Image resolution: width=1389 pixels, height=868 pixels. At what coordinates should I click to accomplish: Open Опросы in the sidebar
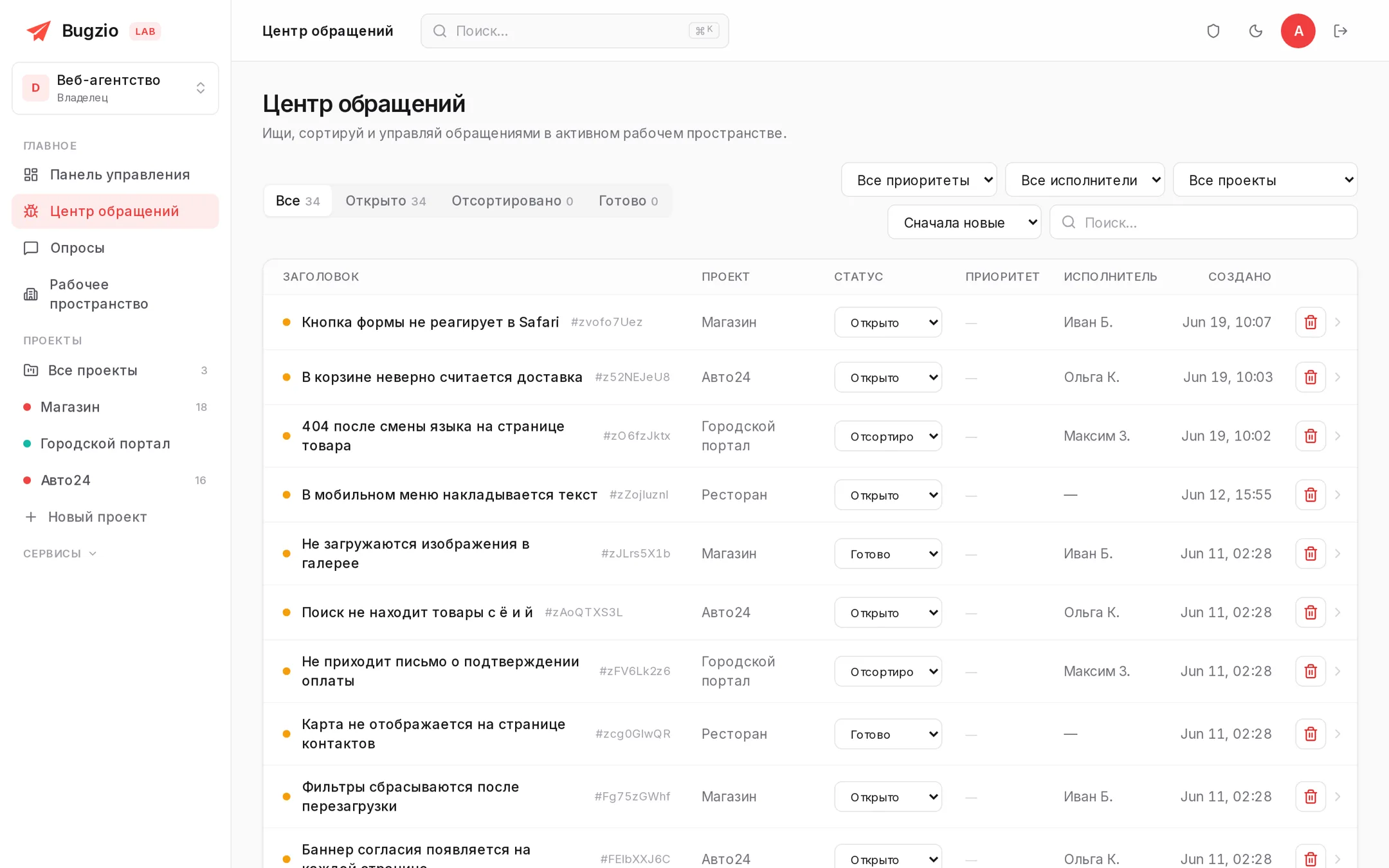[x=115, y=248]
